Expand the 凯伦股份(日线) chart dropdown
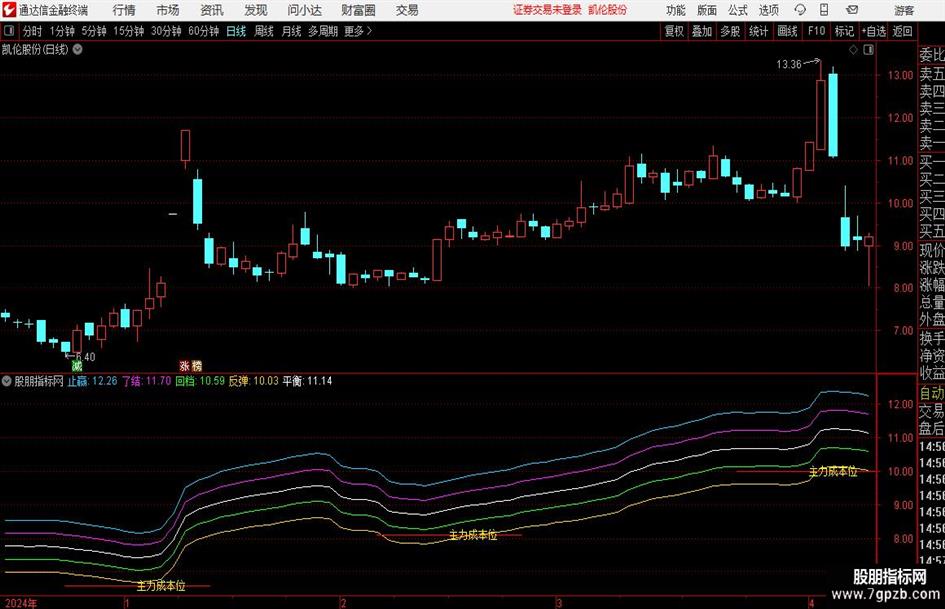The height and width of the screenshot is (609, 945). coord(78,49)
